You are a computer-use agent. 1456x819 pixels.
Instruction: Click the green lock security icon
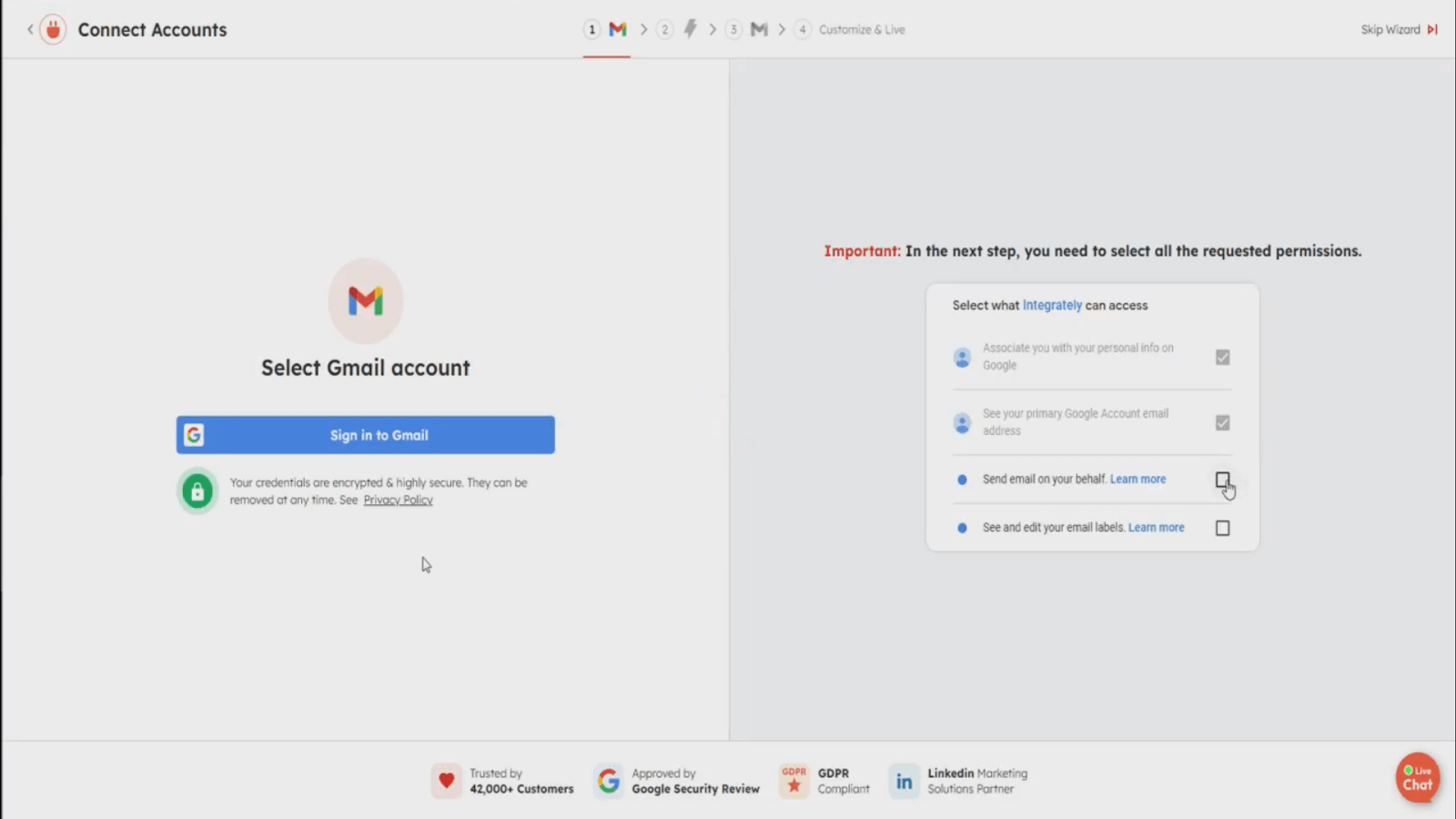pyautogui.click(x=197, y=491)
